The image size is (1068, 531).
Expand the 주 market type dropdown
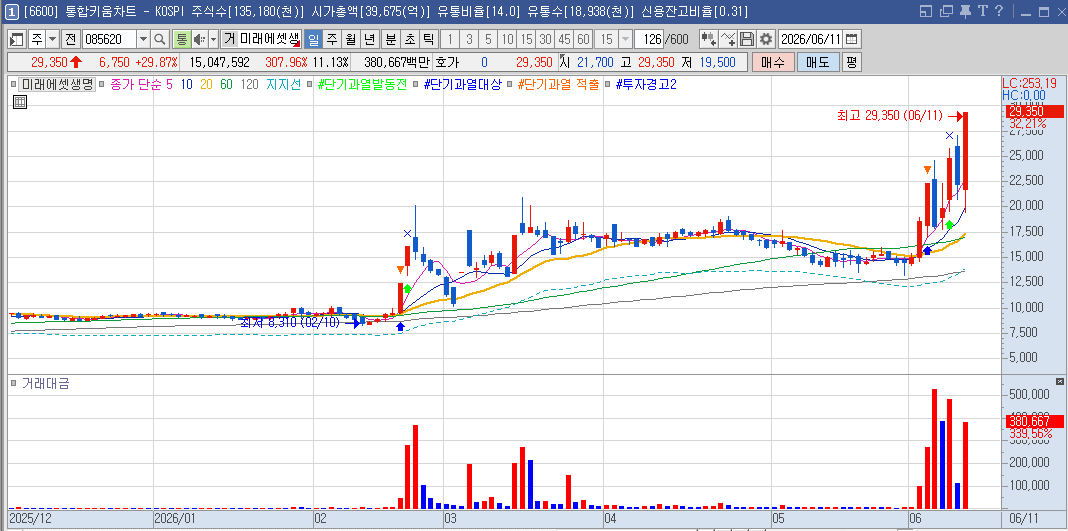pos(52,39)
